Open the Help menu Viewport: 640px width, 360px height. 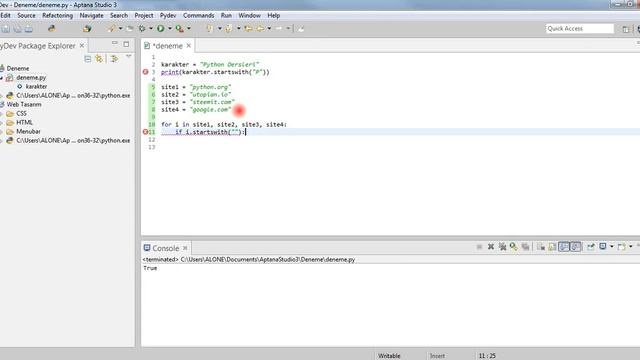point(273,16)
